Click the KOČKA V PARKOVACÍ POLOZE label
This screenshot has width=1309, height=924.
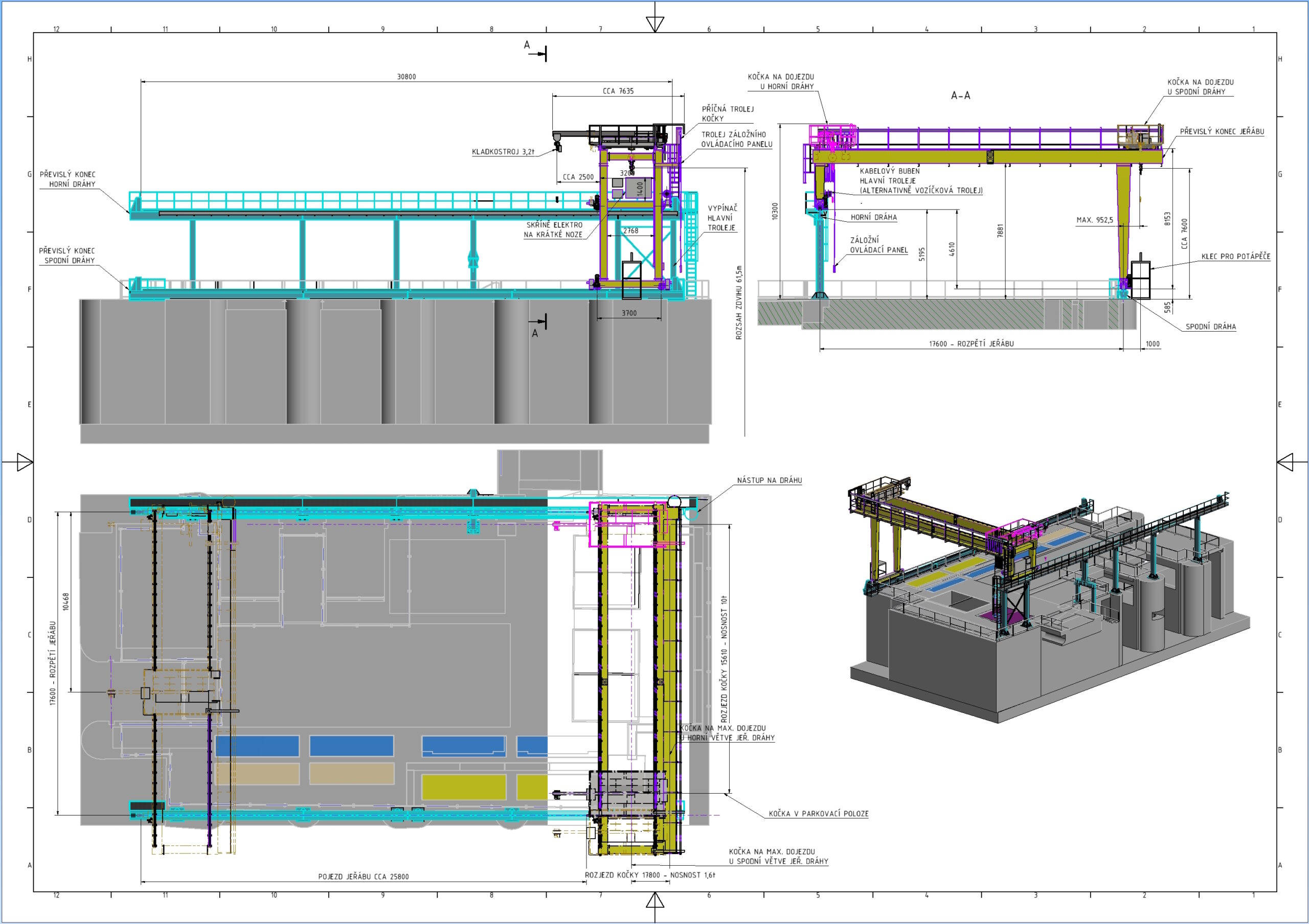click(818, 814)
